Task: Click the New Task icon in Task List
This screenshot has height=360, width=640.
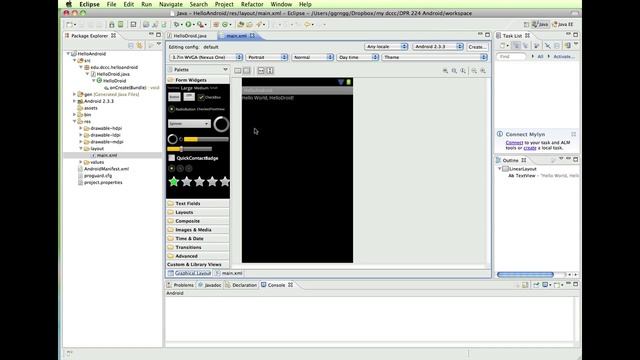Action: [502, 46]
